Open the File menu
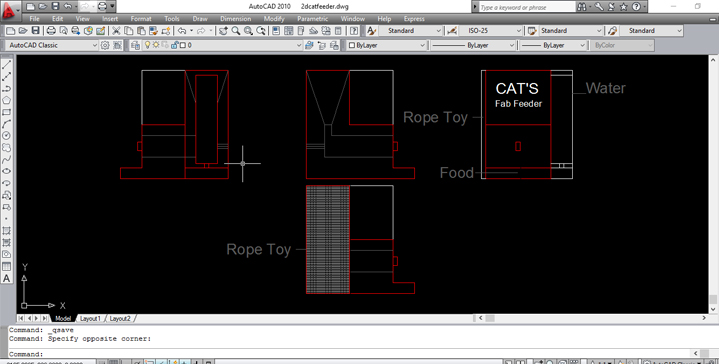The height and width of the screenshot is (364, 719). [34, 19]
